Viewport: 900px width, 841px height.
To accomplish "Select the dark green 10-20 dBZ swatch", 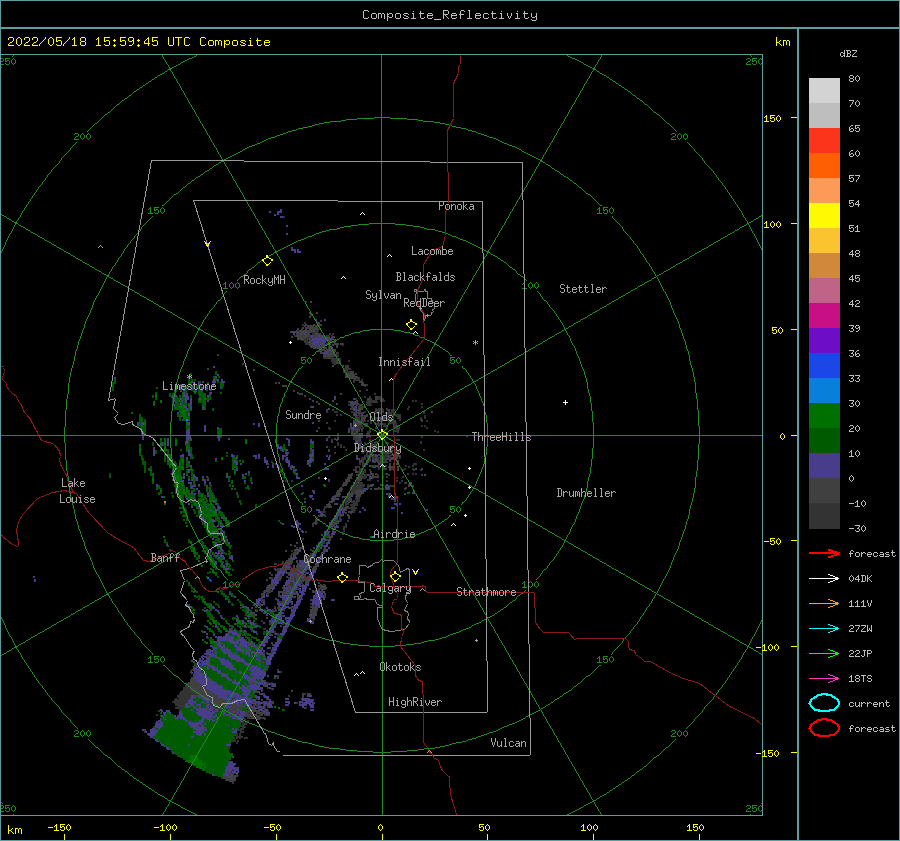I will pyautogui.click(x=824, y=440).
